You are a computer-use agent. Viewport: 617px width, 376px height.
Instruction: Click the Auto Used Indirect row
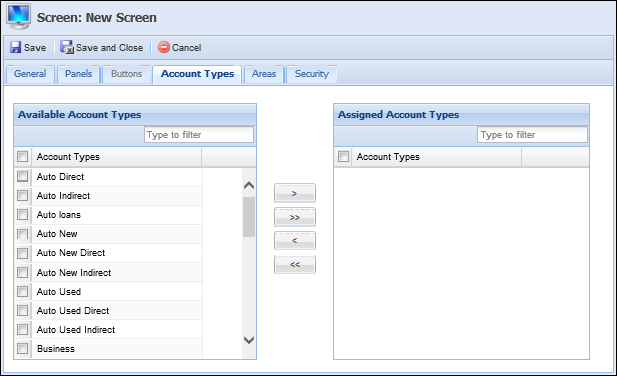108,330
